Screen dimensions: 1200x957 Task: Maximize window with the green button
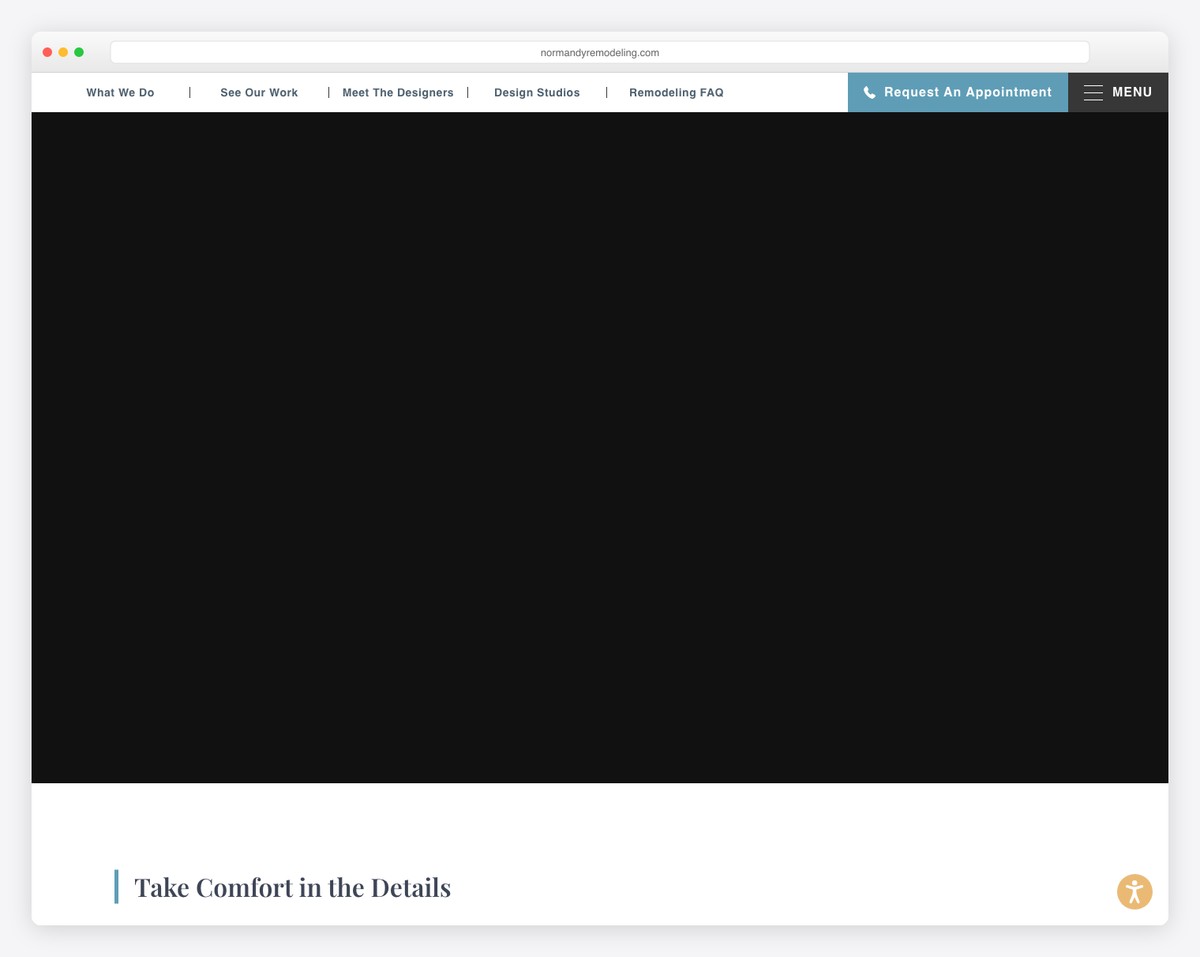click(x=79, y=52)
